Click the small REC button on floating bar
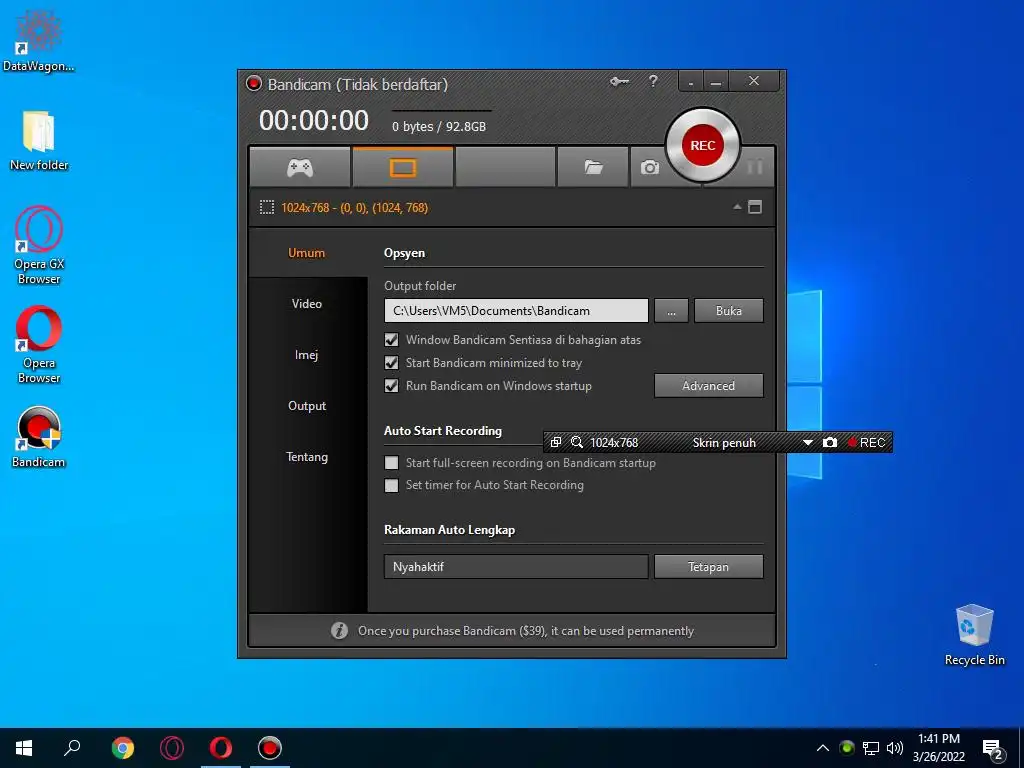Screen dimensions: 1024x768 pyautogui.click(x=866, y=442)
